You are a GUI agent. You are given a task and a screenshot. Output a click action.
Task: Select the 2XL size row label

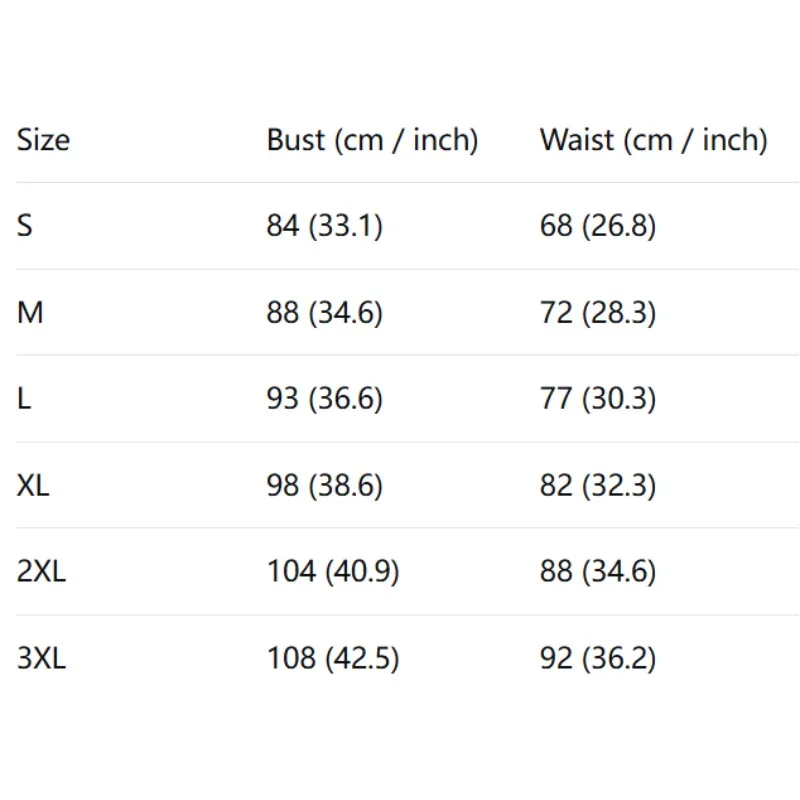[x=41, y=572]
